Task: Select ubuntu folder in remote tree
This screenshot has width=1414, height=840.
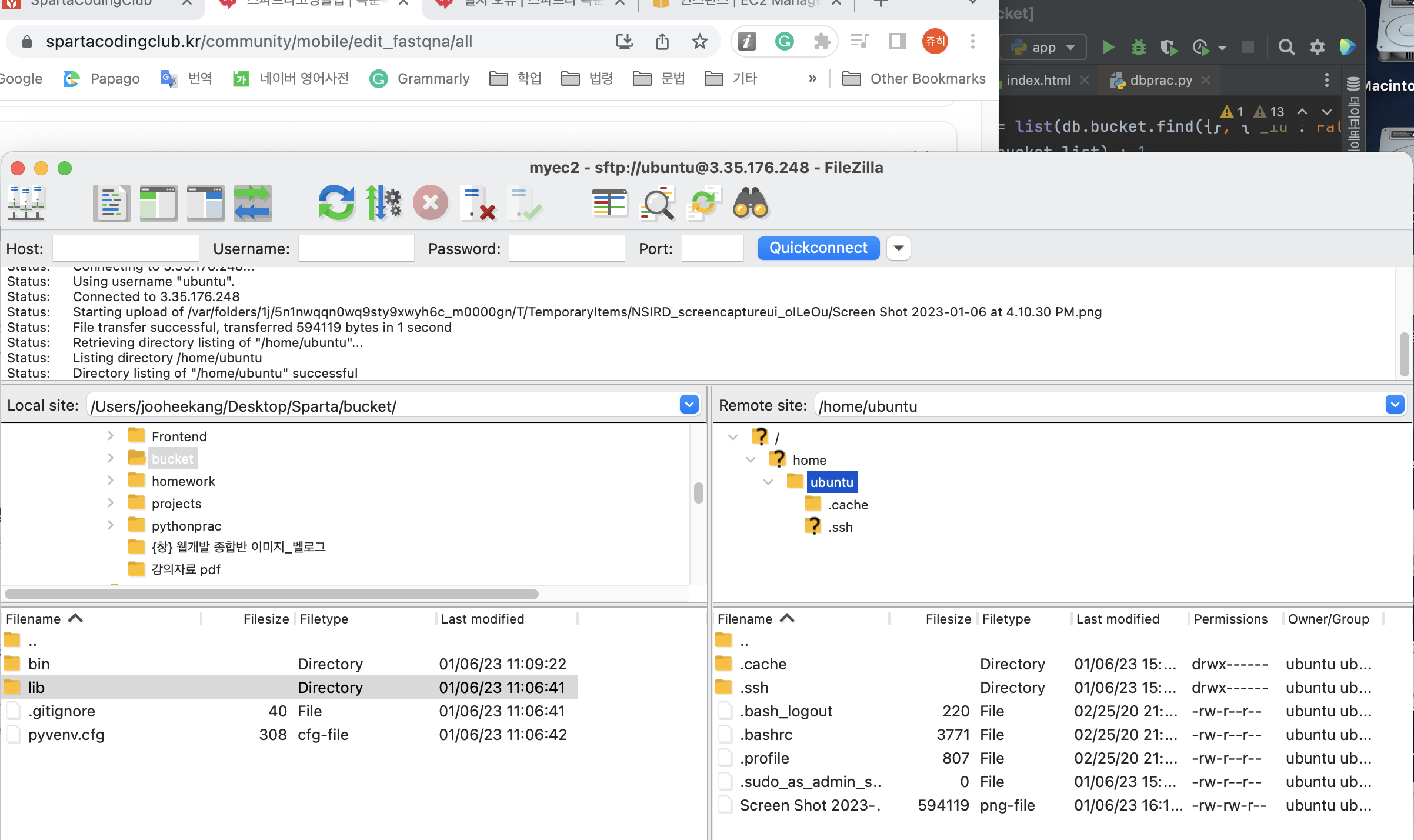Action: pyautogui.click(x=832, y=482)
